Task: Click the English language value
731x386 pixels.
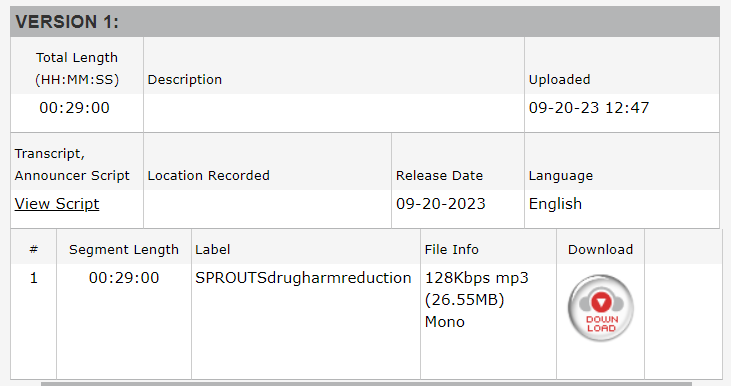Action: click(x=555, y=204)
